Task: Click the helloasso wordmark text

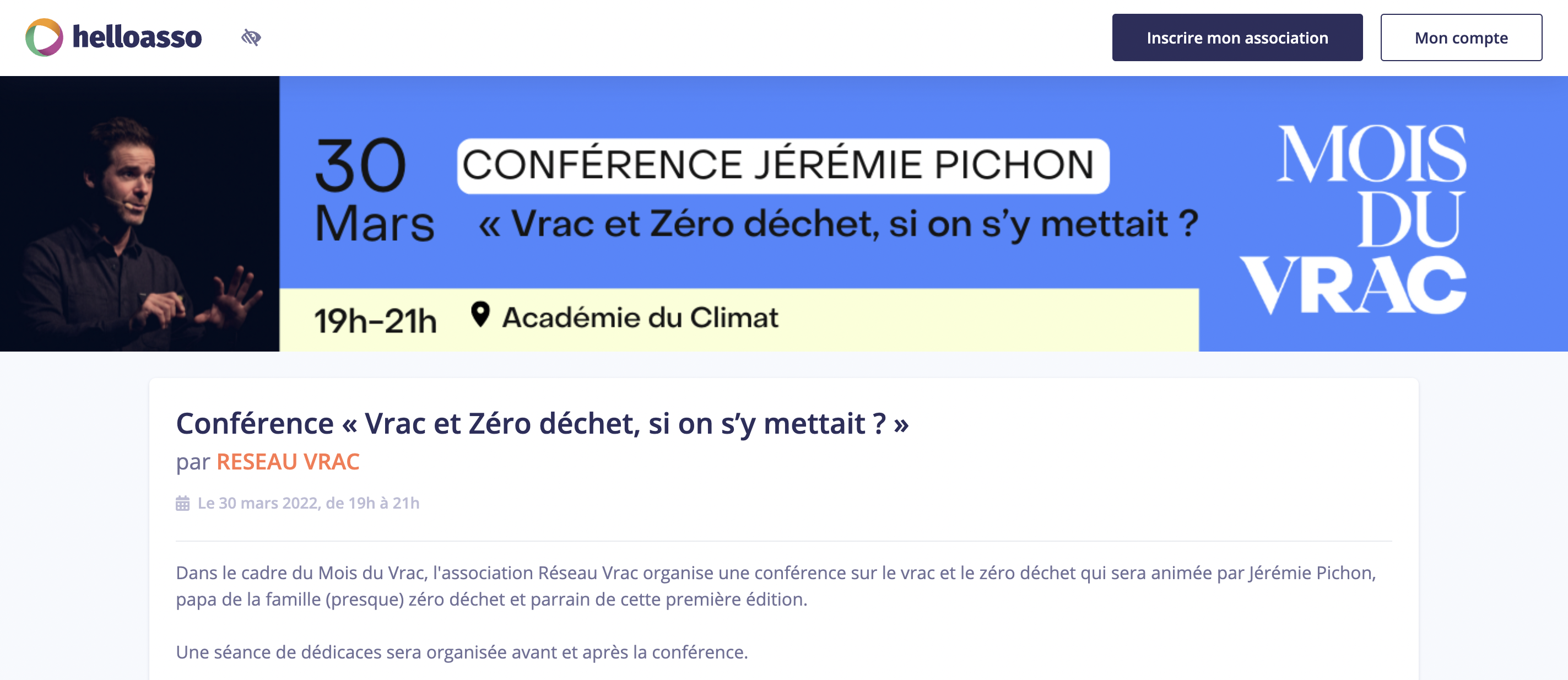Action: click(137, 37)
